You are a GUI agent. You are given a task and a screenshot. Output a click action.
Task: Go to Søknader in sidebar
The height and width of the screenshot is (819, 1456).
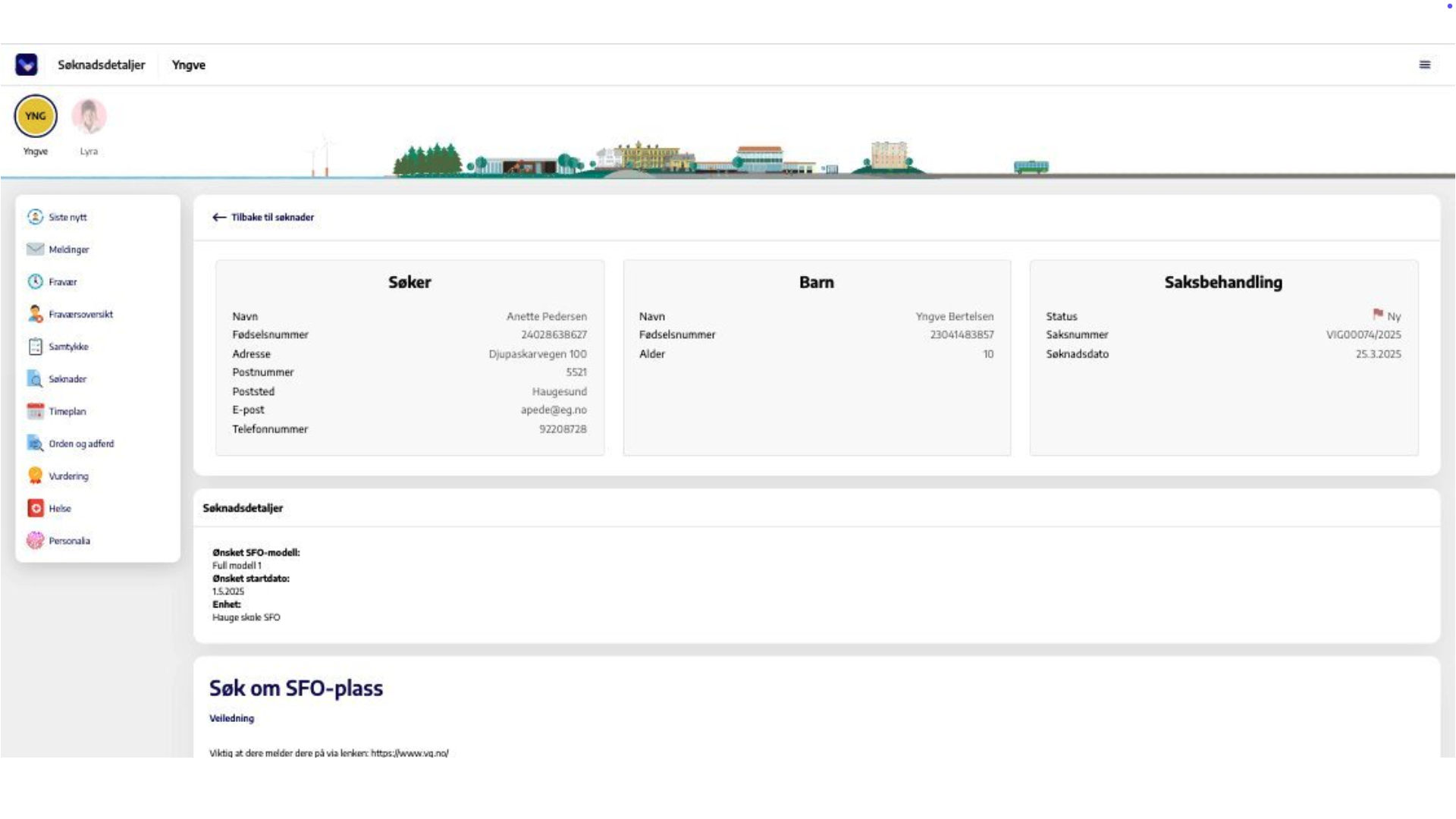[67, 379]
